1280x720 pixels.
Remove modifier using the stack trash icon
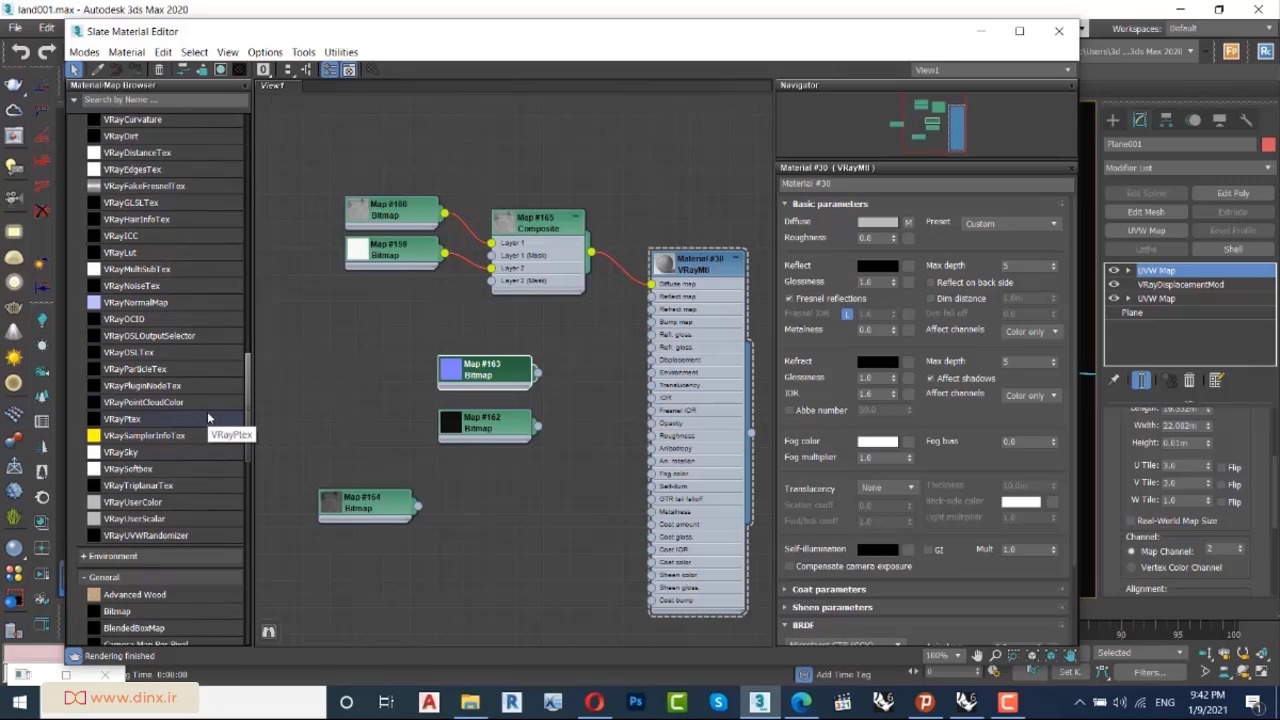[1189, 380]
